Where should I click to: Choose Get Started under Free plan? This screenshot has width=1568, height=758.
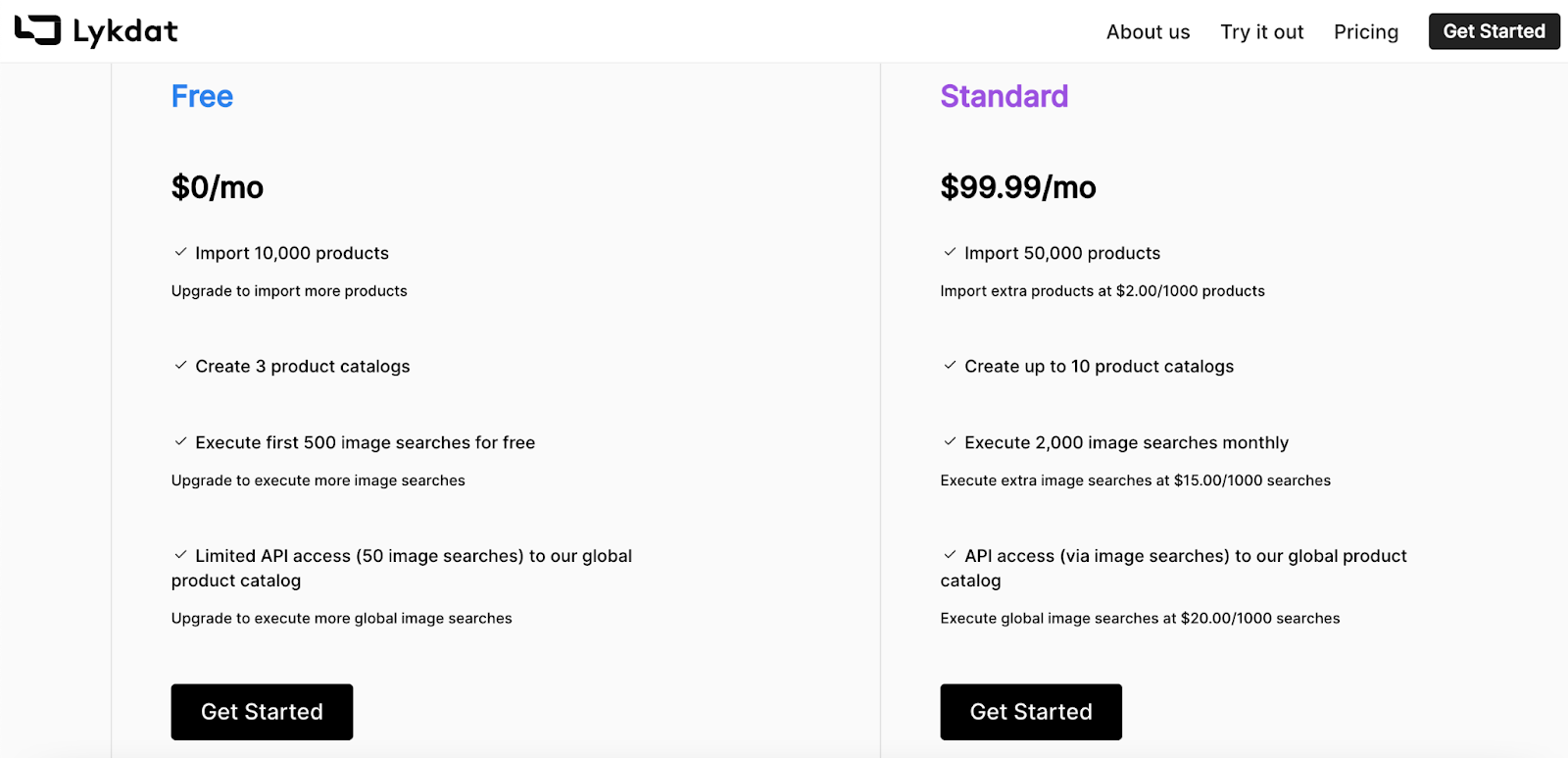262,712
